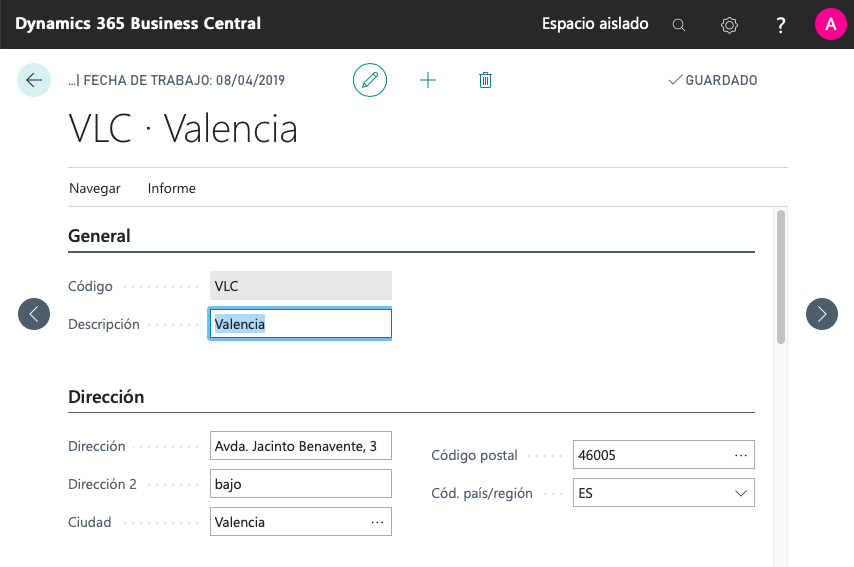Click the plus icon to create new record

[x=428, y=80]
